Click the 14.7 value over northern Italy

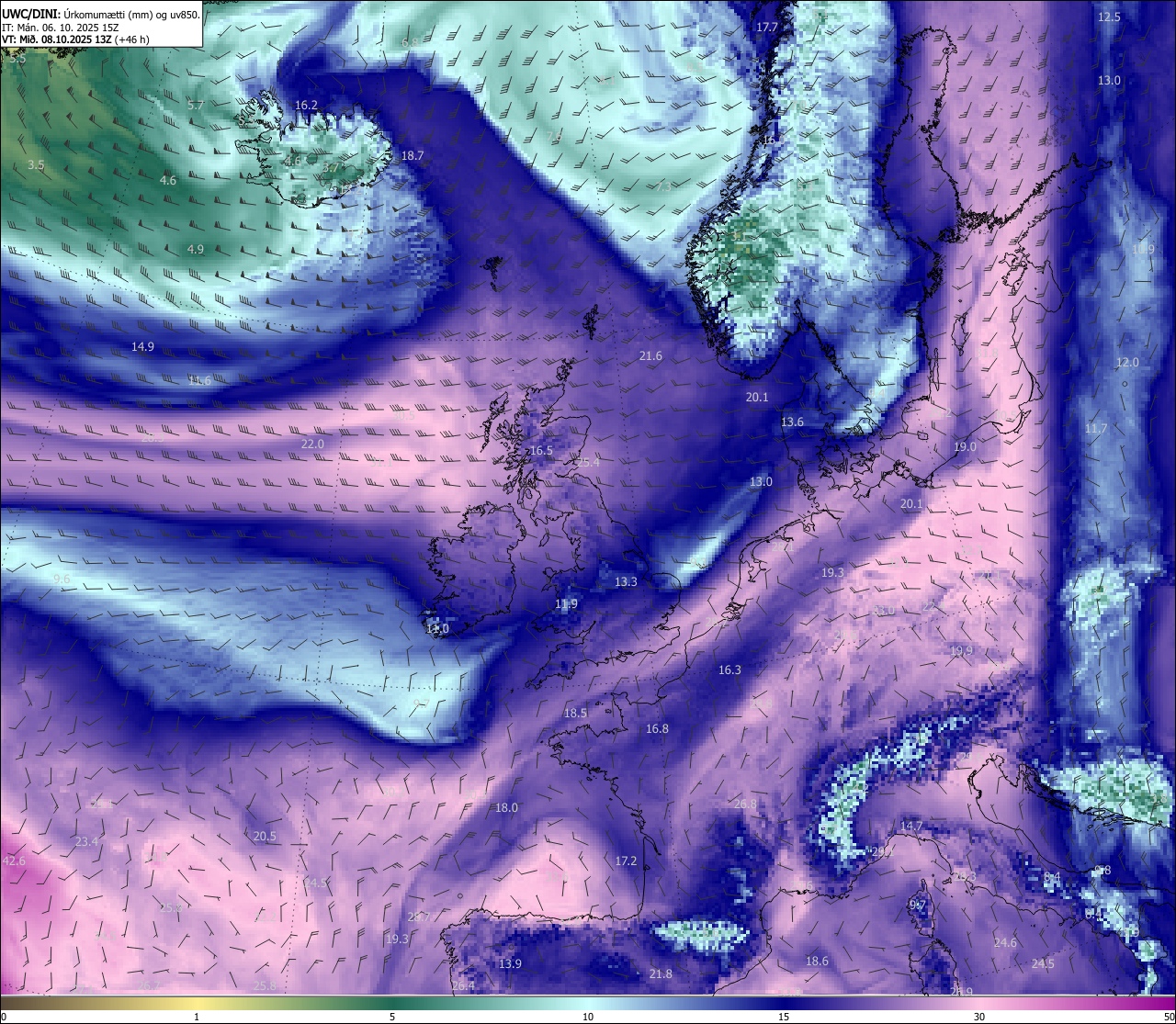[x=910, y=826]
